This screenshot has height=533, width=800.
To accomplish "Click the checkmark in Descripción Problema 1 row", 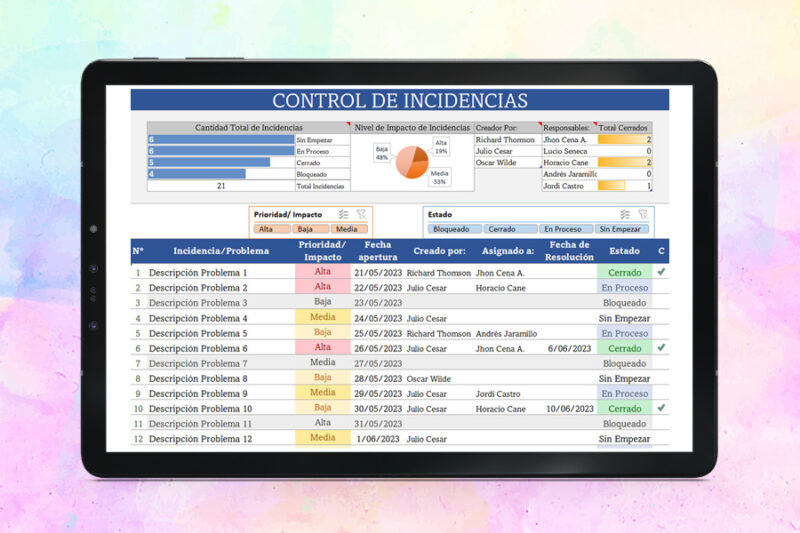I will click(x=661, y=272).
